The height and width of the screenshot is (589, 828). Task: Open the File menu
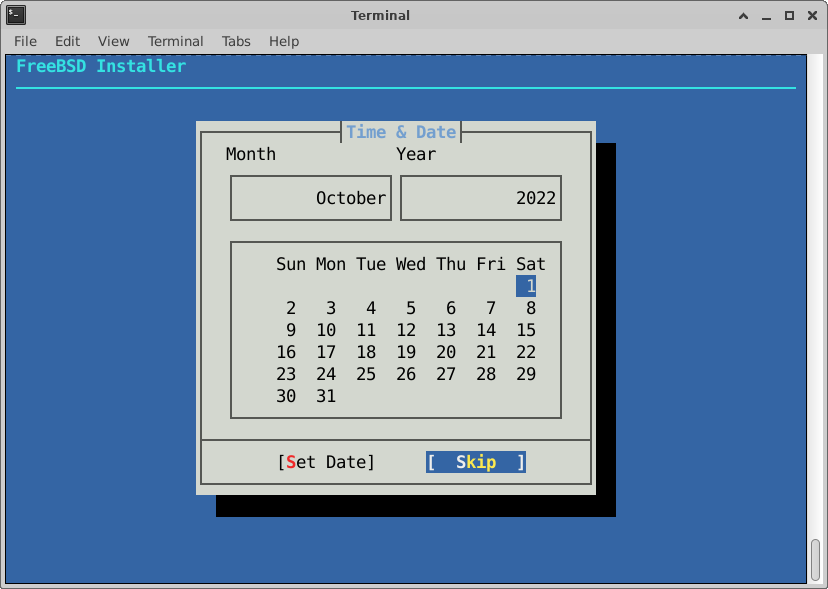click(x=25, y=41)
